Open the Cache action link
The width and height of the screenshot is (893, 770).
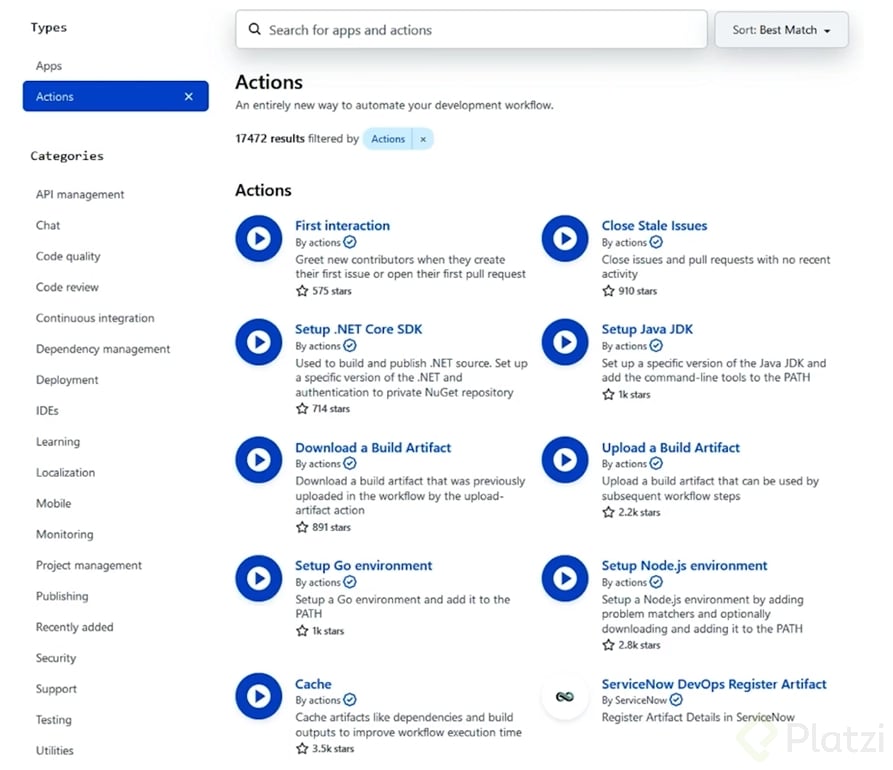(313, 684)
